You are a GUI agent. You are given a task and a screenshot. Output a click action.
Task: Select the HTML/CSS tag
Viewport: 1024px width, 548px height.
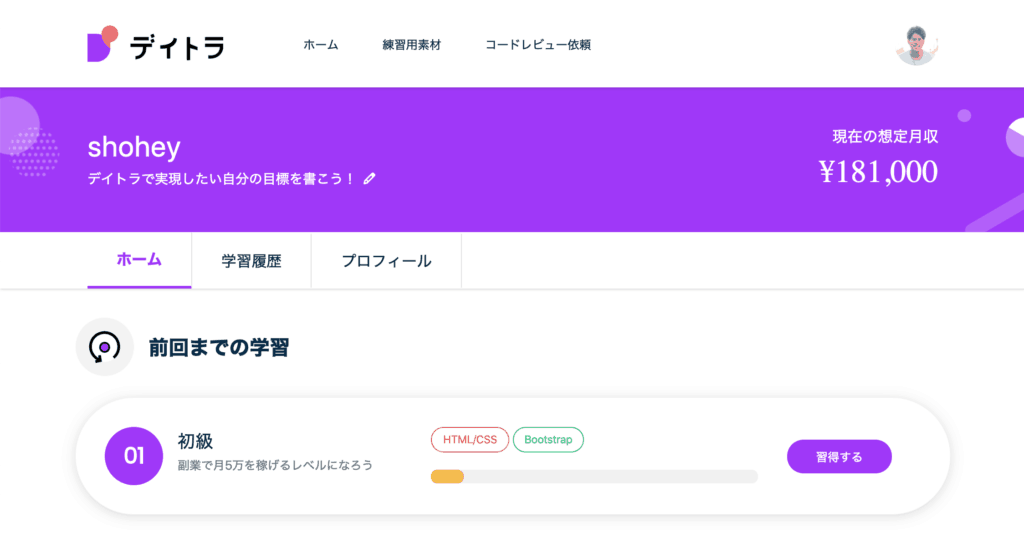[x=470, y=440]
